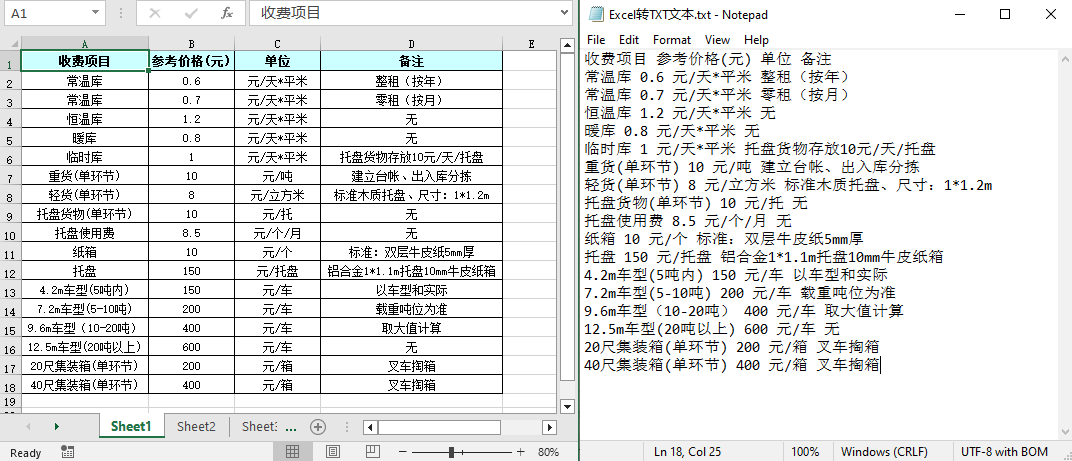Viewport: 1072px width, 461px height.
Task: Select column C header
Action: [x=278, y=44]
